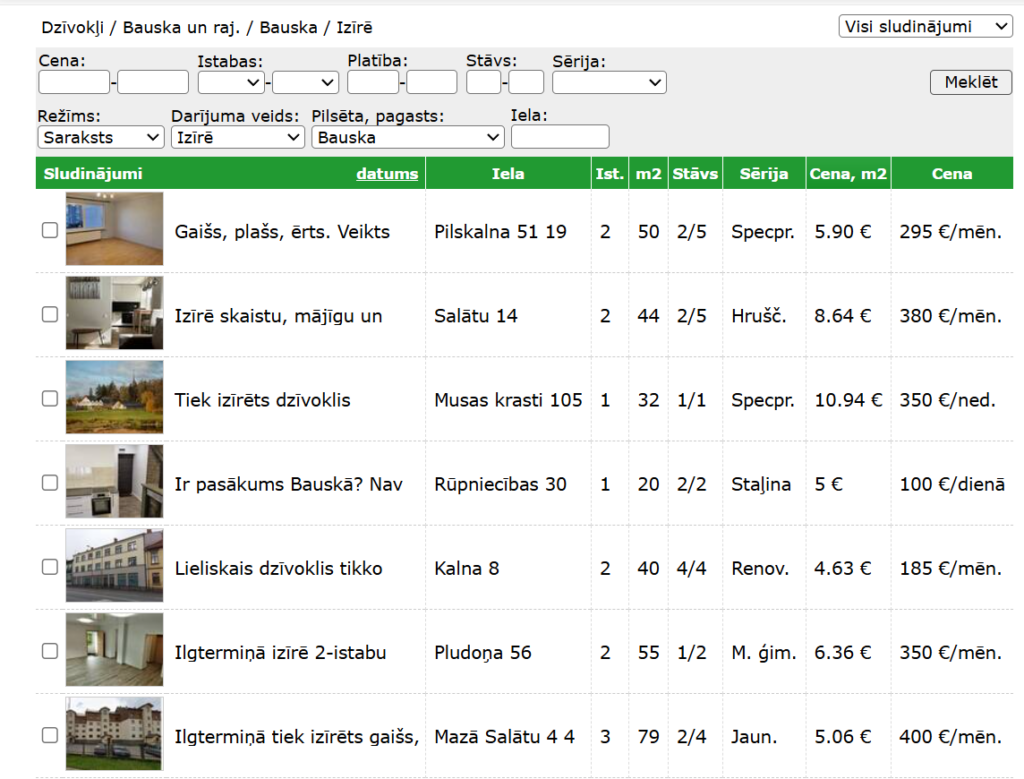Open the Pilskalna 51 listing thumbnail
This screenshot has height=779, width=1024.
coord(114,229)
